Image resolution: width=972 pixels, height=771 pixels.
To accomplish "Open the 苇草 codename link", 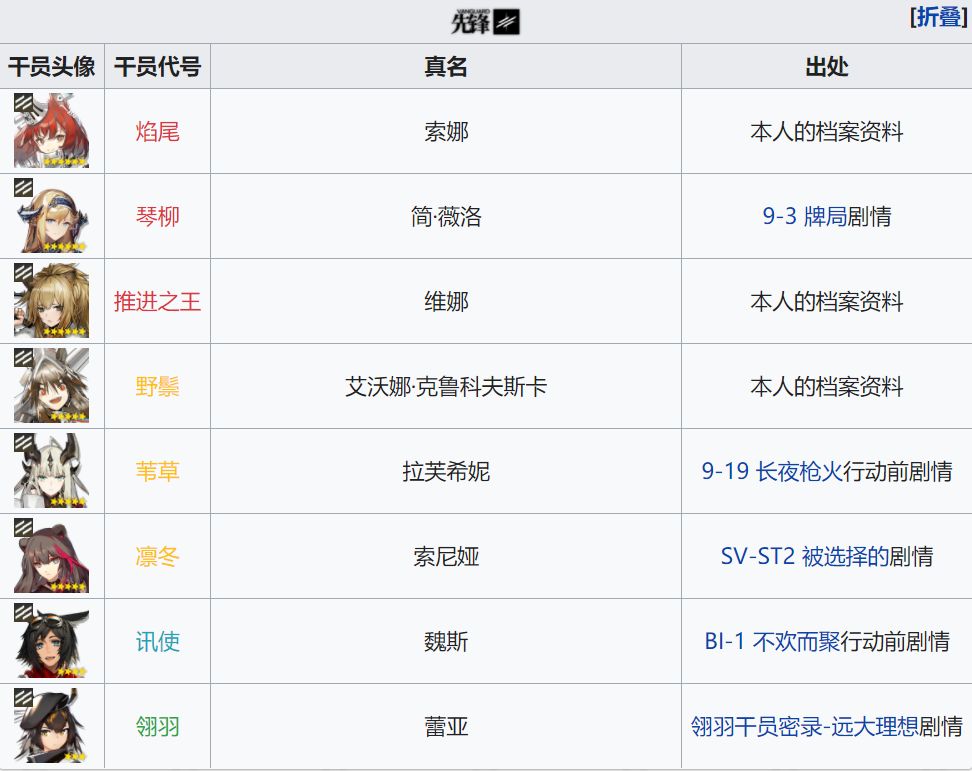I will click(x=157, y=472).
